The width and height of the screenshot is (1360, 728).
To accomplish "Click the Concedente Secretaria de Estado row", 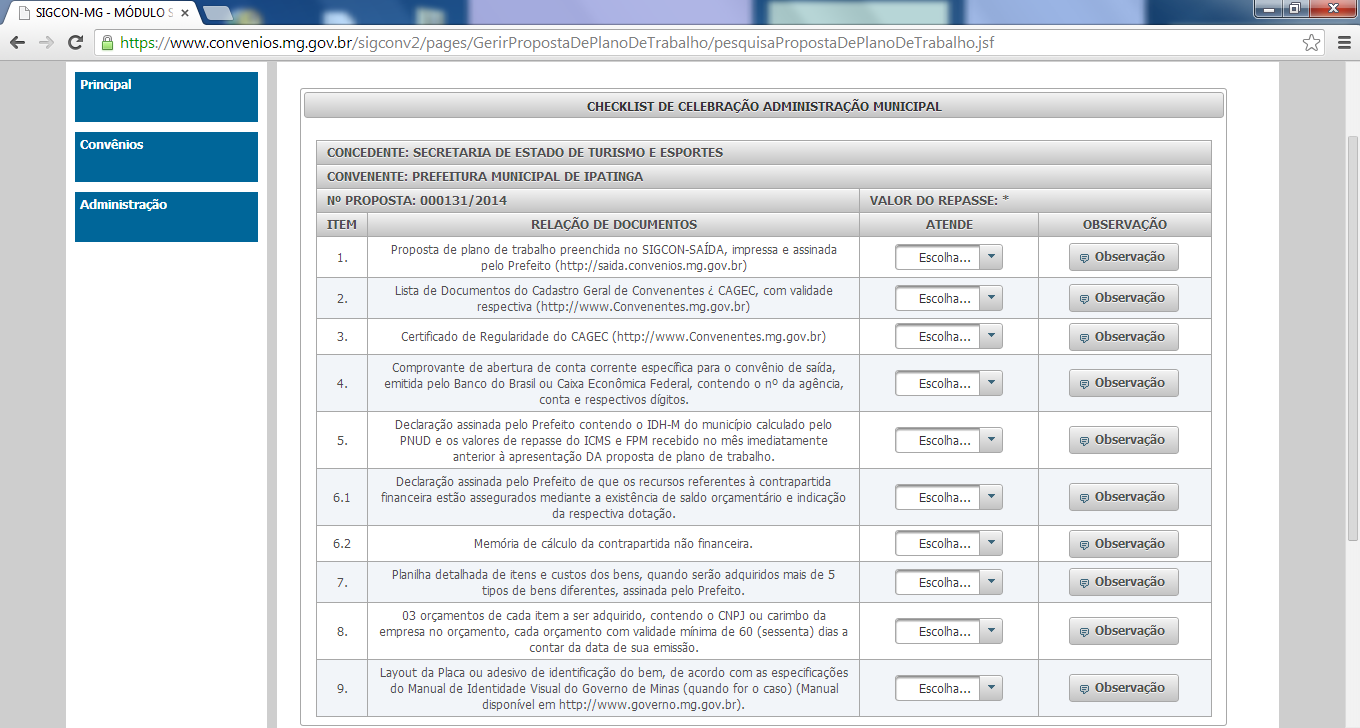I will pos(763,153).
